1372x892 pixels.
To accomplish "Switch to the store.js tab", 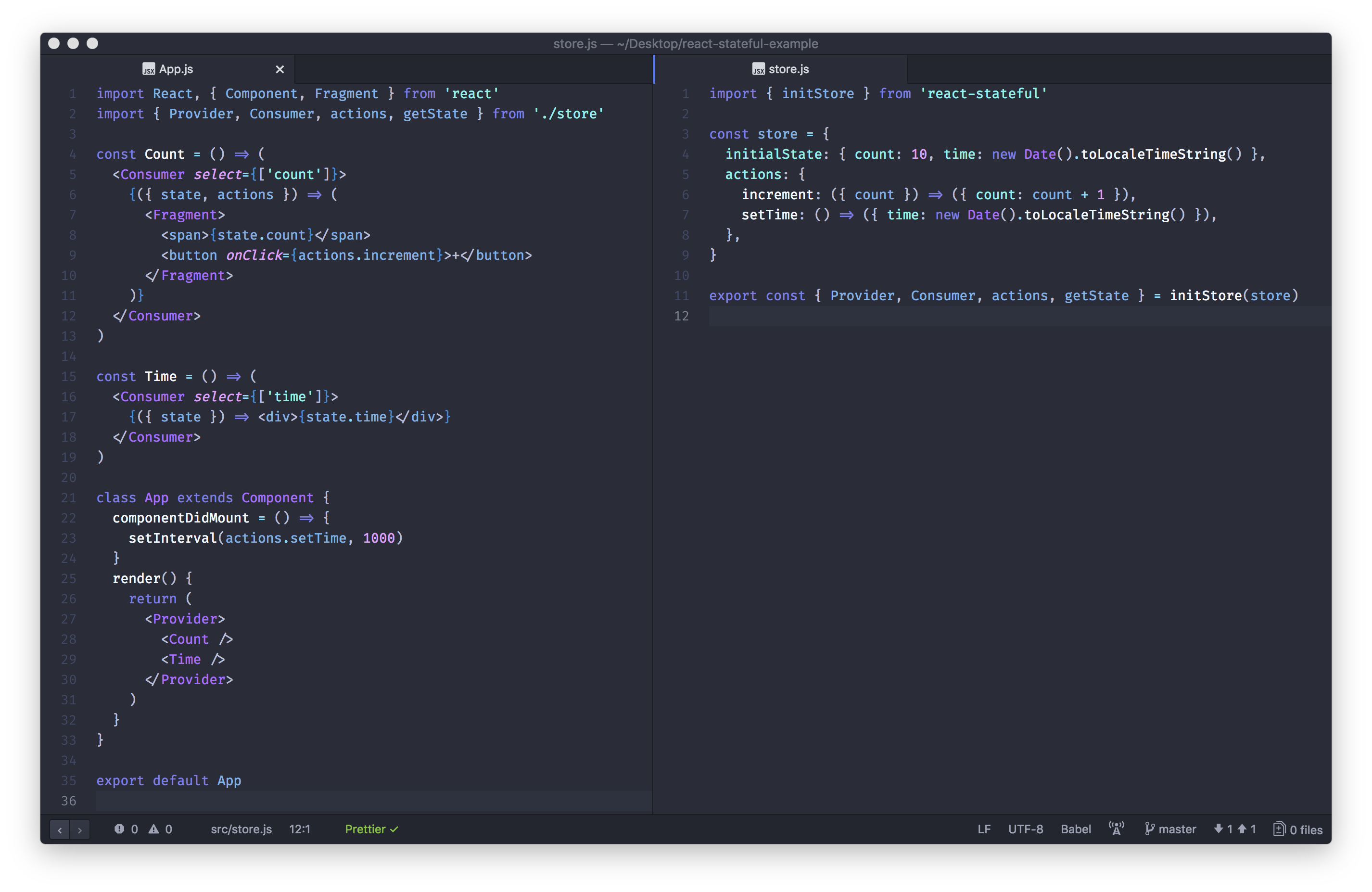I will pos(788,69).
